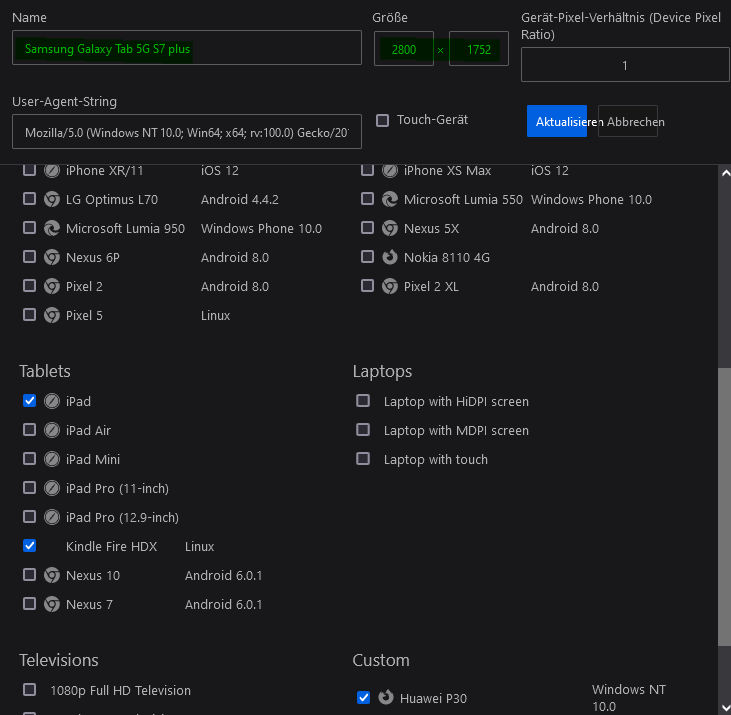Click the device Name input field
The width and height of the screenshot is (731, 715).
(187, 48)
